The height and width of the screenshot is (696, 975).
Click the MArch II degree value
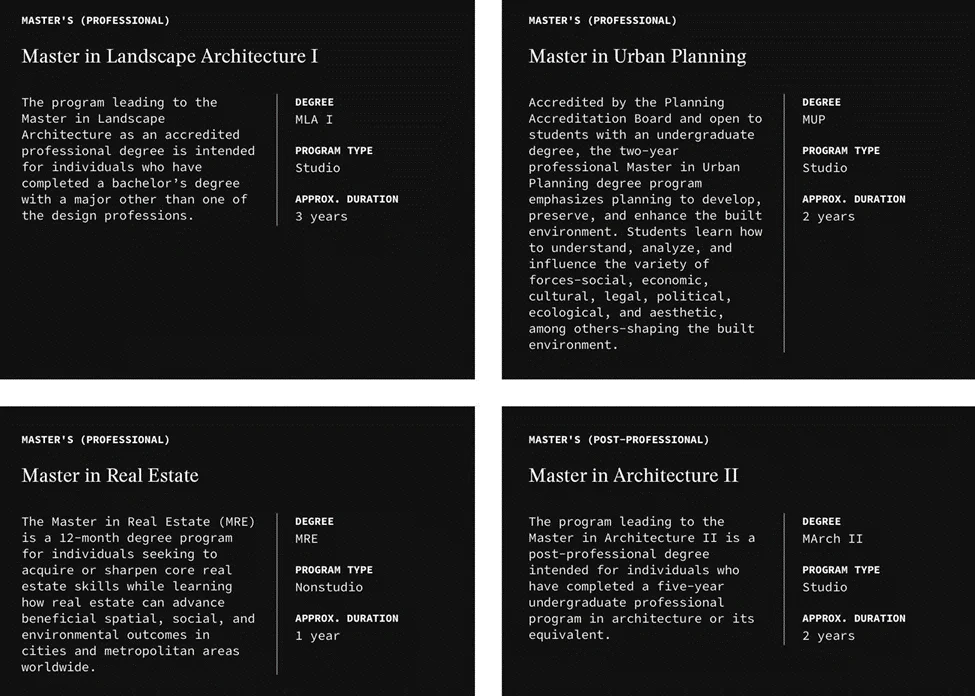click(x=832, y=539)
